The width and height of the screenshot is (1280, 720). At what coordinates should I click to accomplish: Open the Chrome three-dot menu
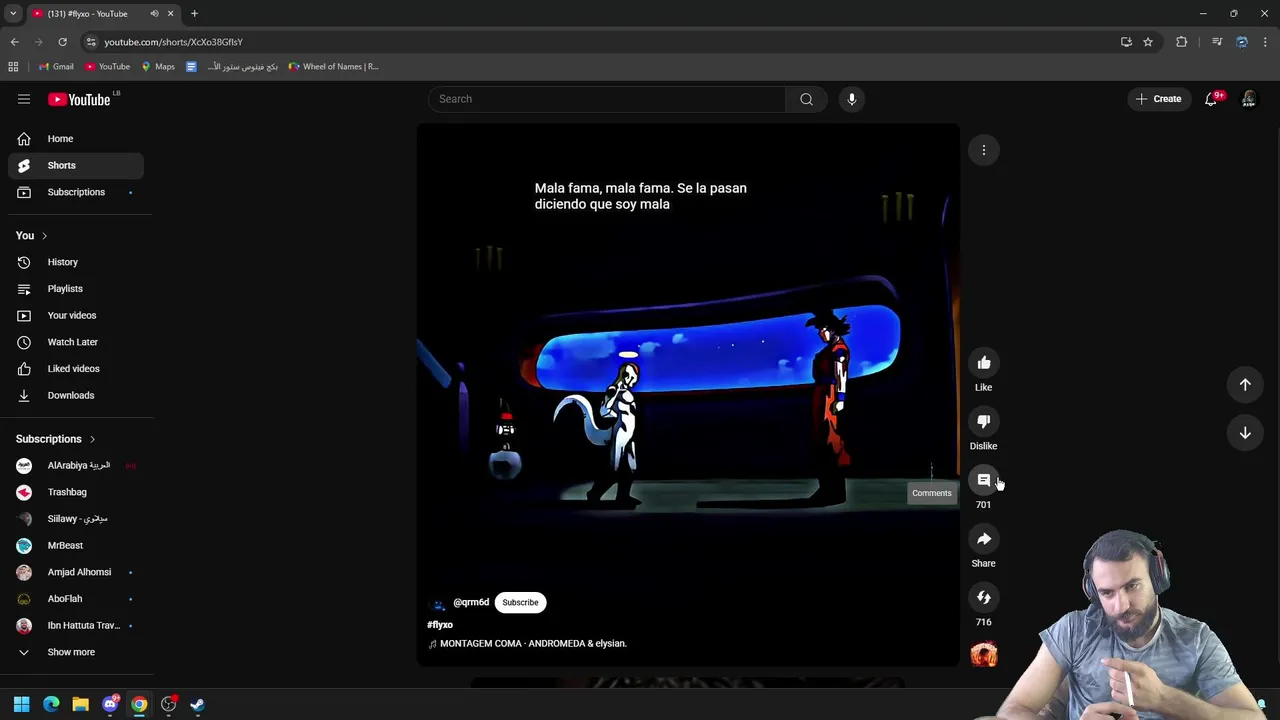coord(1266,42)
